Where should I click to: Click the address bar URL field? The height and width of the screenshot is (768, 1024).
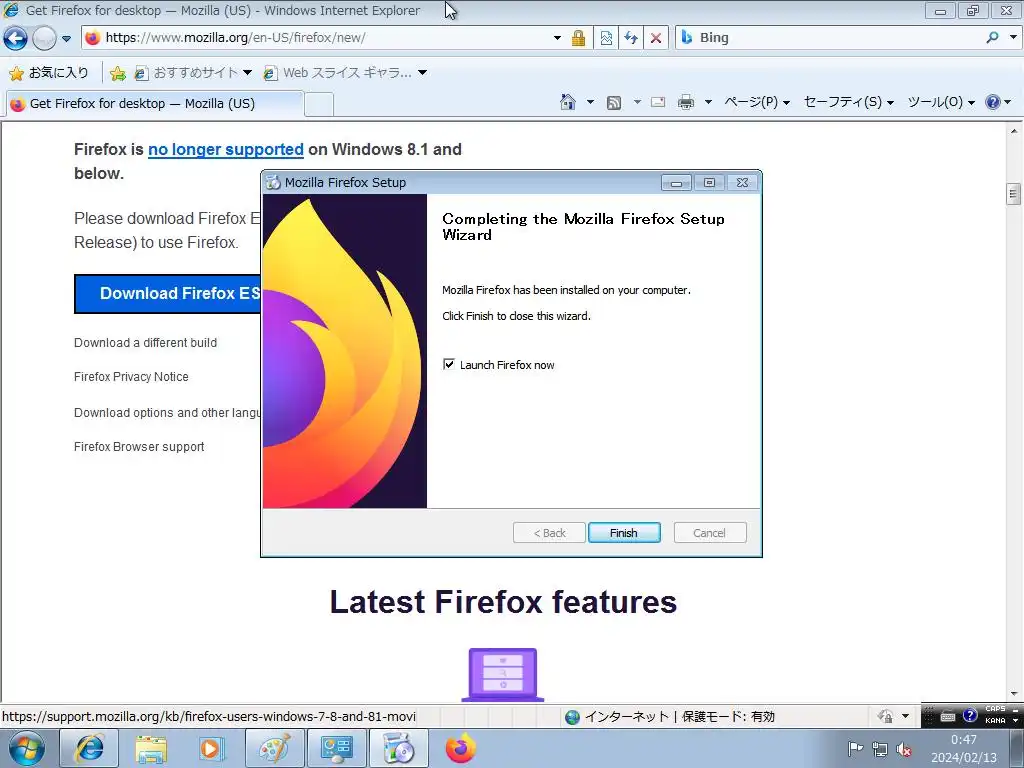(x=327, y=38)
